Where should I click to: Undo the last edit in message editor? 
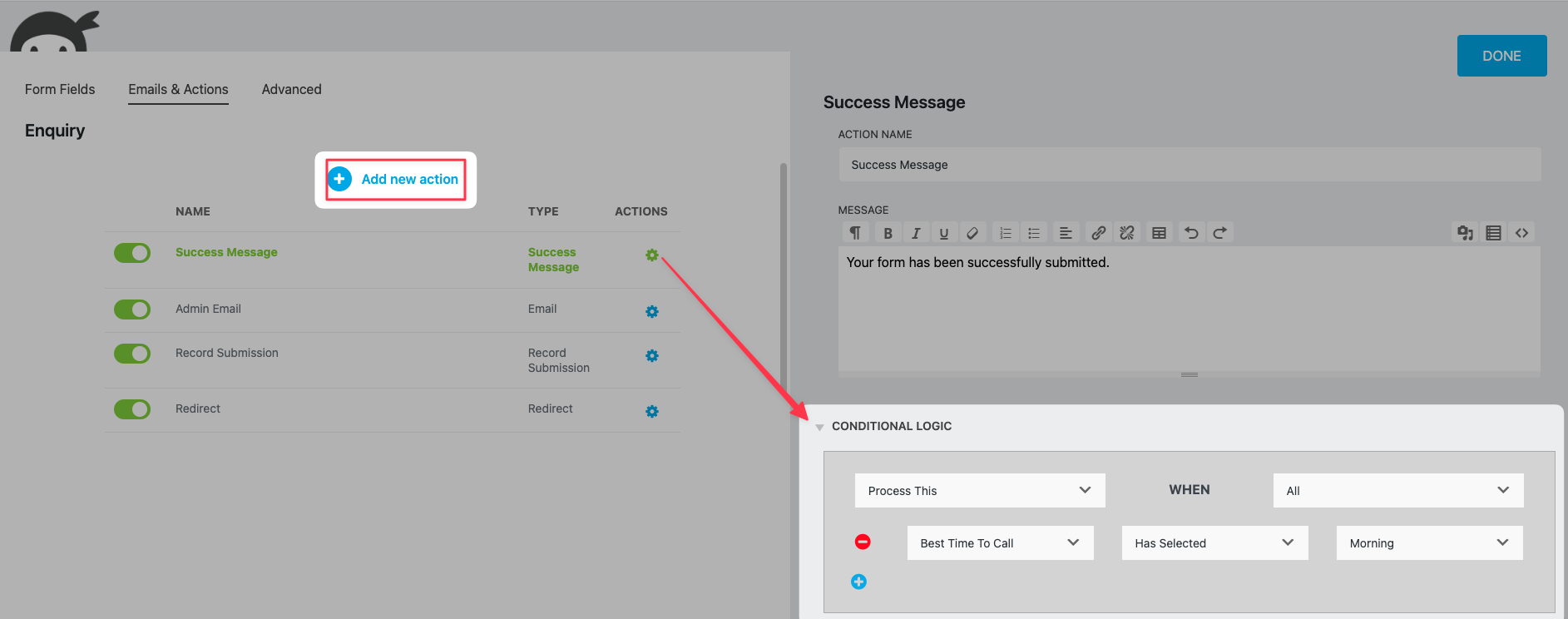tap(1191, 233)
